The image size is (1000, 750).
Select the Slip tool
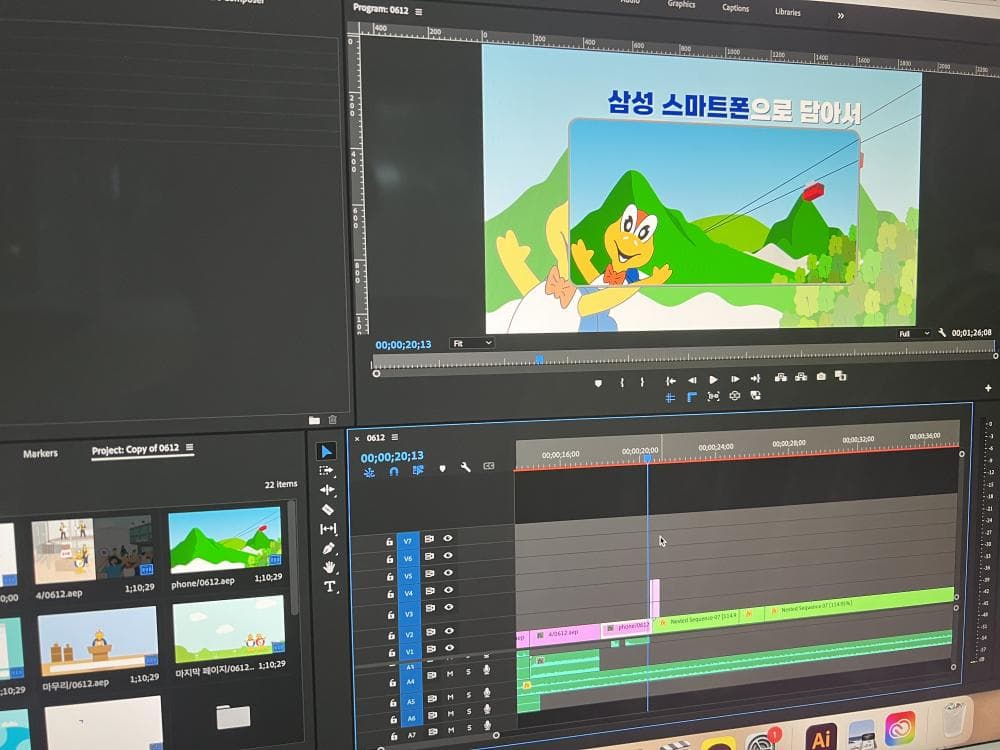click(x=328, y=529)
